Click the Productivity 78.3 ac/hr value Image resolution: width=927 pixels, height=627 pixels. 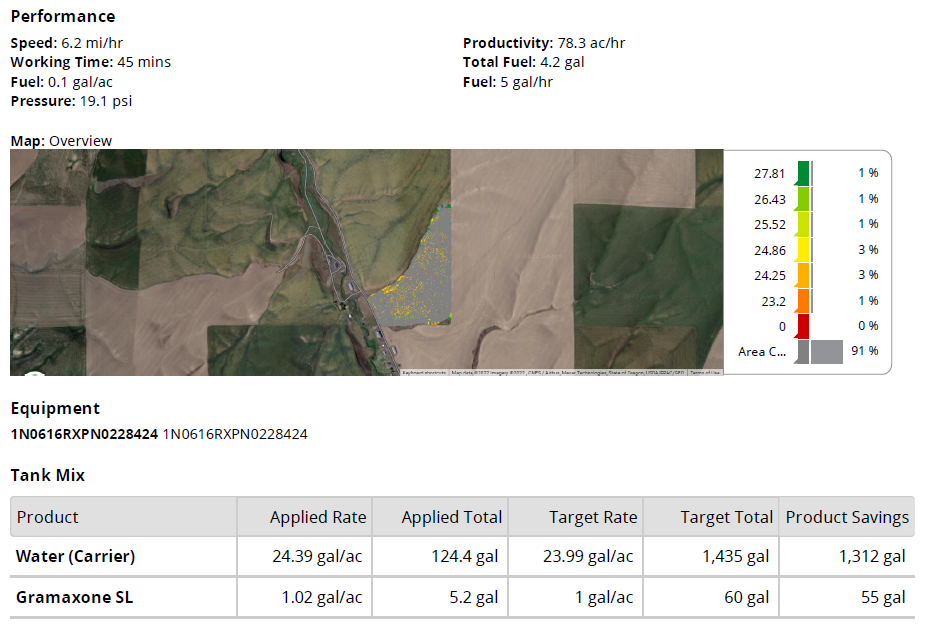[x=591, y=43]
